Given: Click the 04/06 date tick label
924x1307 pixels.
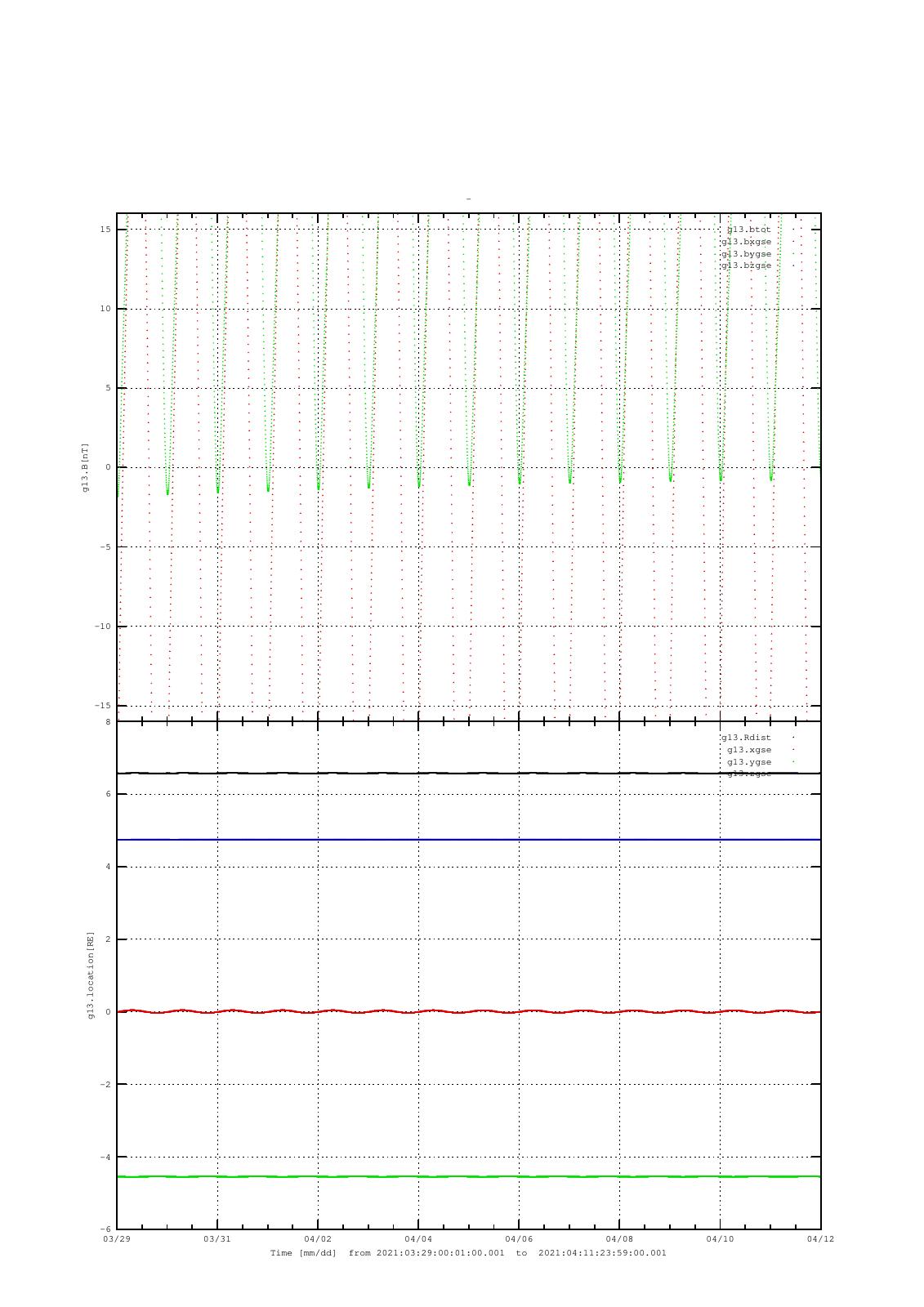Looking at the screenshot, I should pyautogui.click(x=519, y=1239).
